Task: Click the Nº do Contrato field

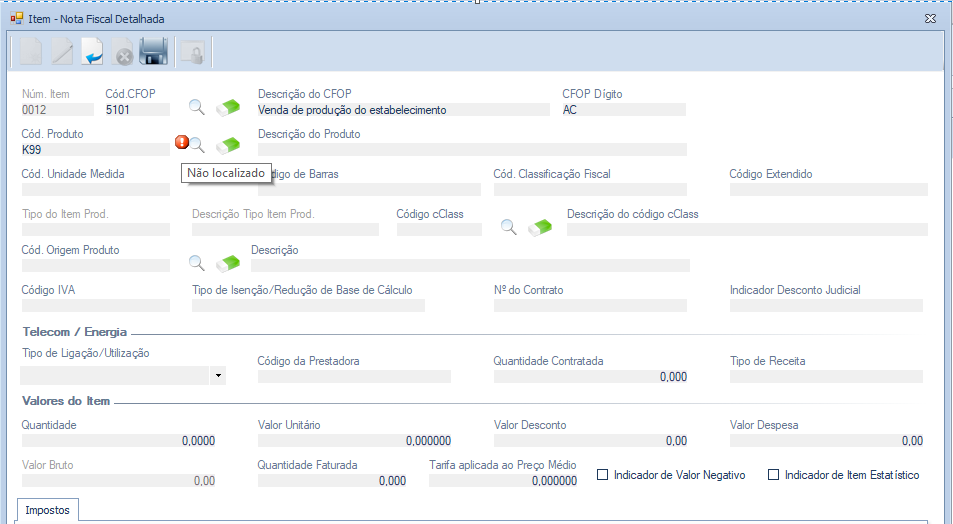Action: (590, 306)
